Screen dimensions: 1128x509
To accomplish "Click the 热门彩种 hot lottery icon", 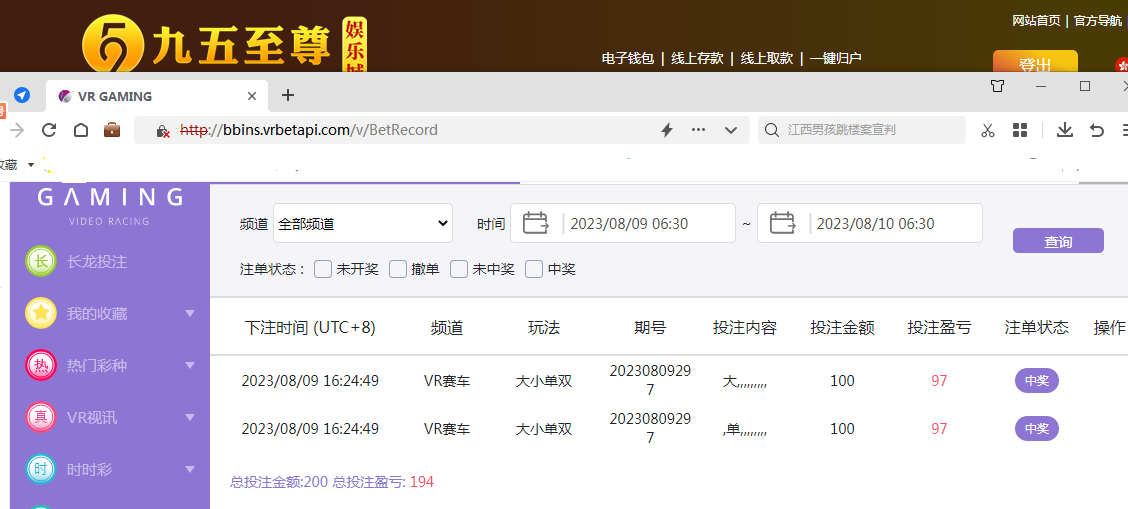I will pyautogui.click(x=41, y=365).
